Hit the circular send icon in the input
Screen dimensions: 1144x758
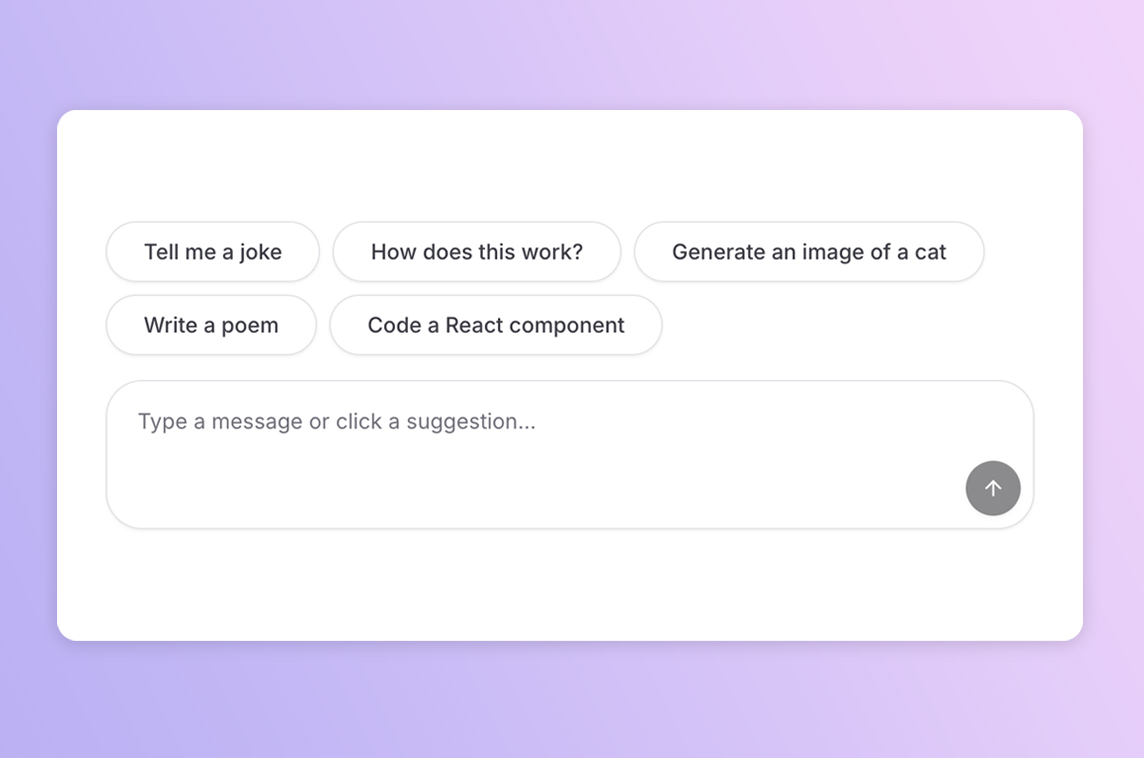click(x=993, y=488)
